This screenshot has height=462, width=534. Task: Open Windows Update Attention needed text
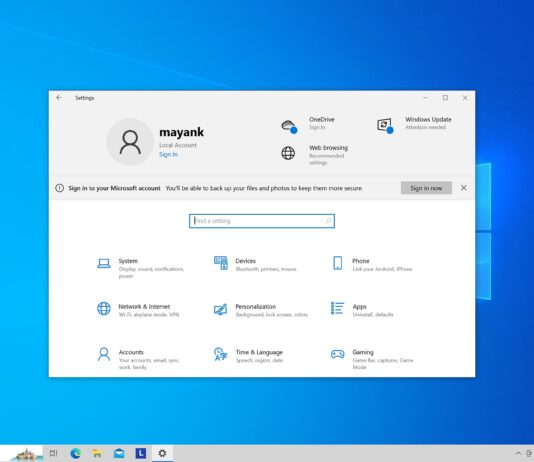click(x=425, y=127)
